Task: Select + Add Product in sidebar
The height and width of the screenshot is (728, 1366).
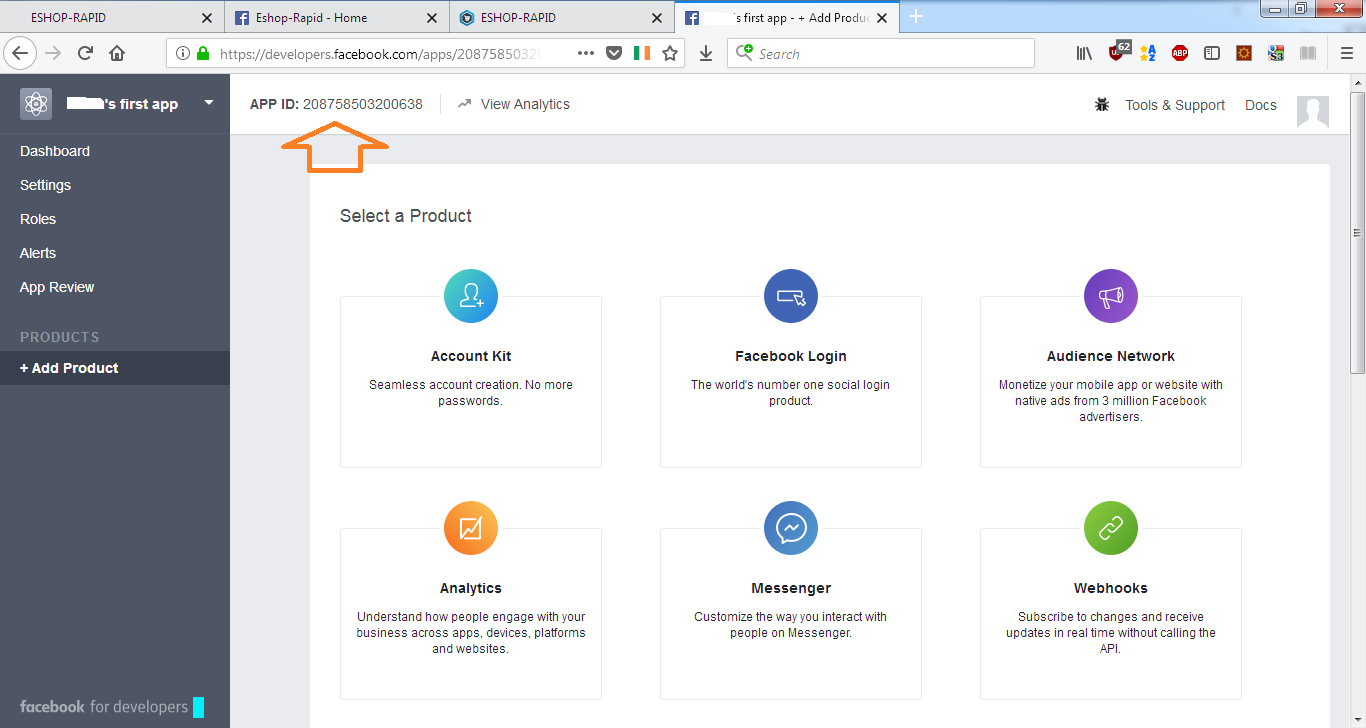Action: 115,368
